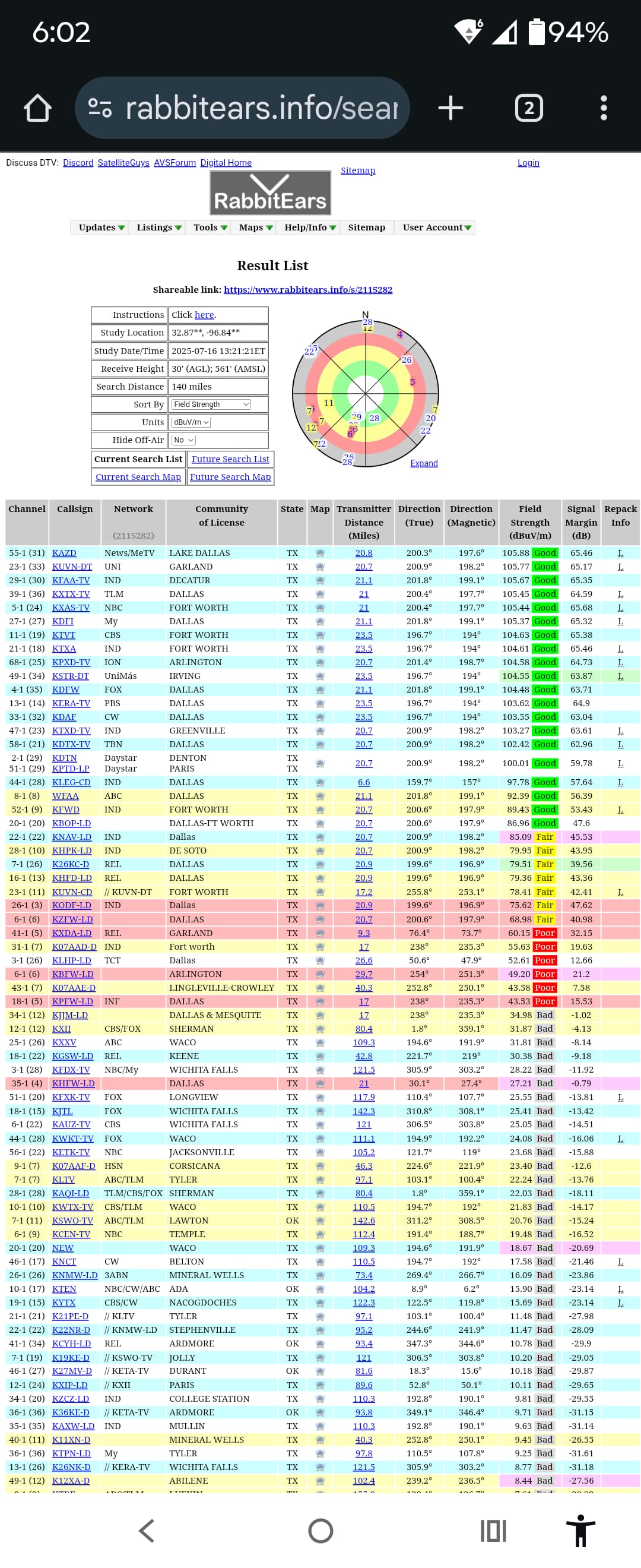Open the Hide Off-Air dropdown

[x=183, y=440]
